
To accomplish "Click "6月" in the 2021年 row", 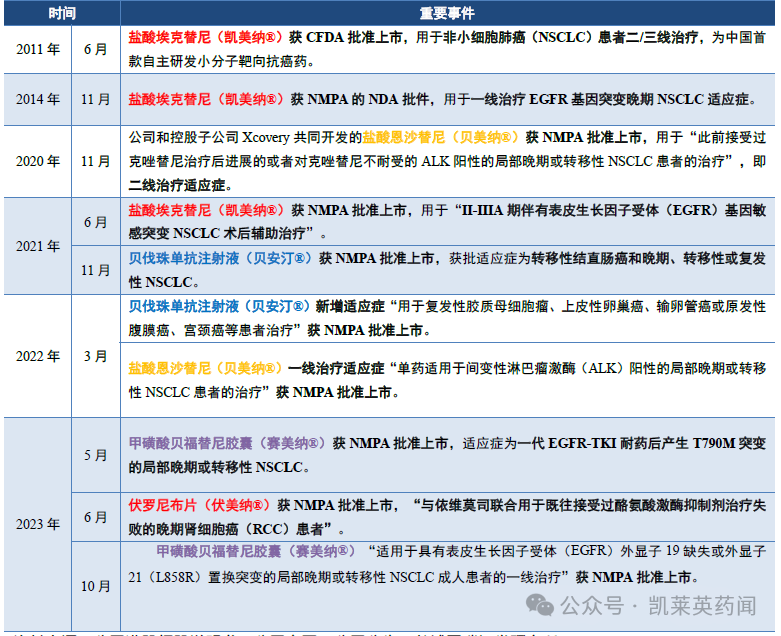I will point(96,222).
